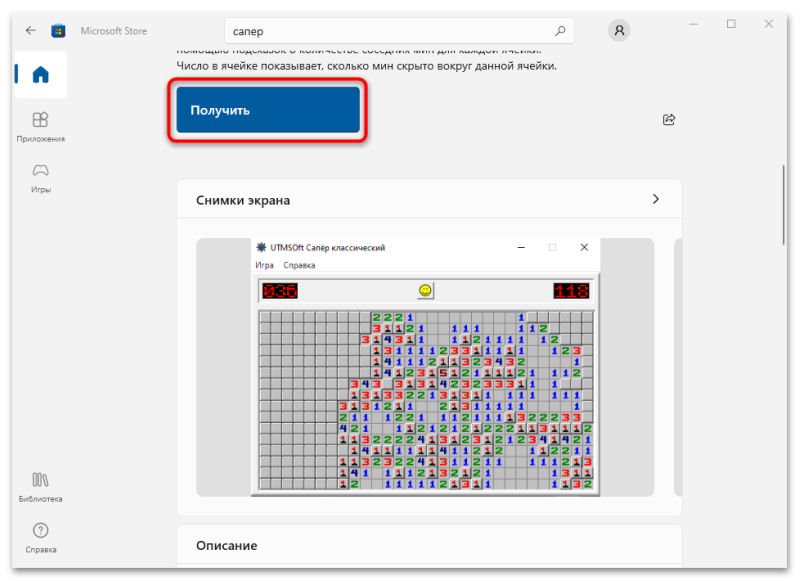Click the Снимки экрана heading
The image size is (800, 581).
pos(243,200)
